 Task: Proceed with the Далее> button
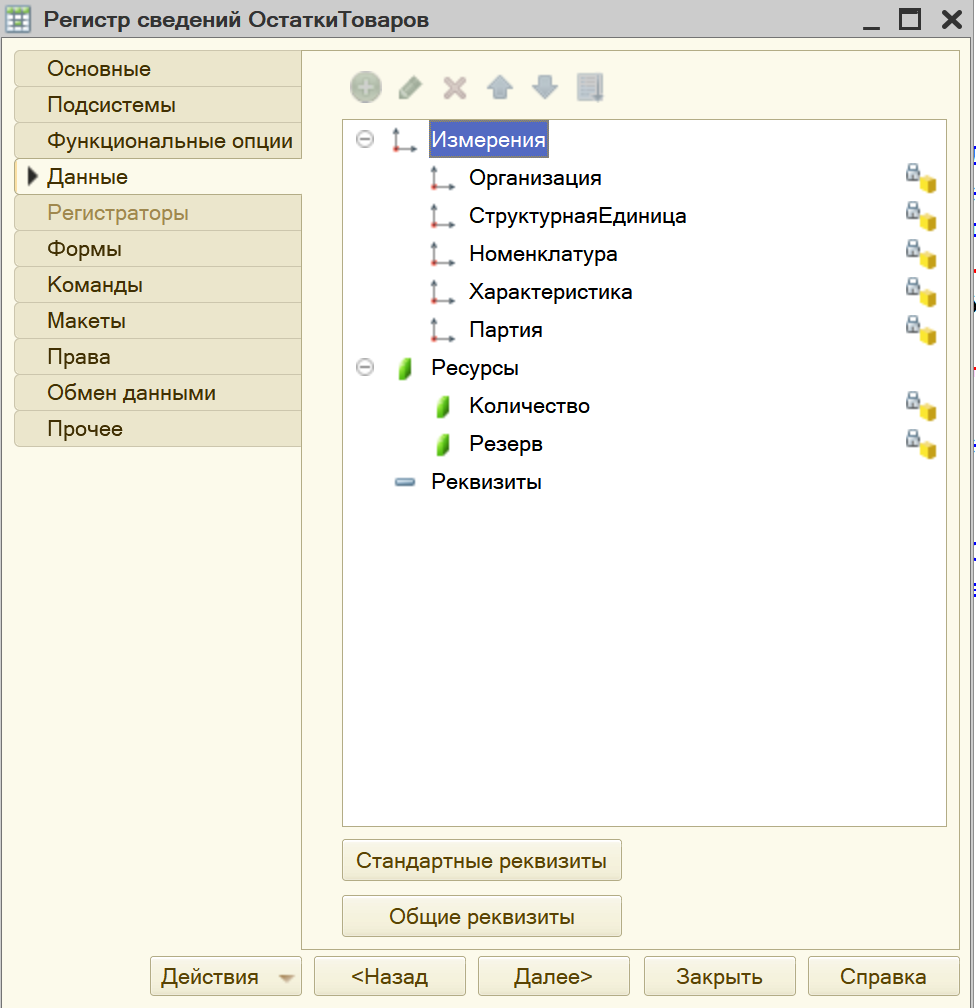tap(554, 976)
